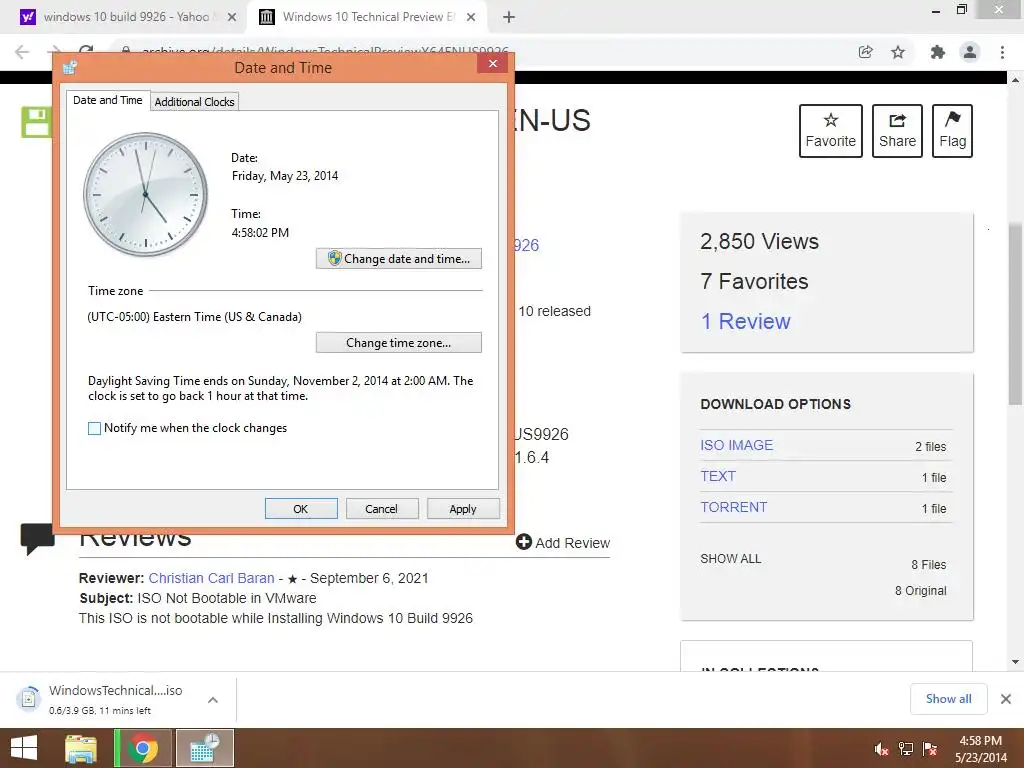
Task: Click SHOW ALL files link
Action: click(731, 559)
